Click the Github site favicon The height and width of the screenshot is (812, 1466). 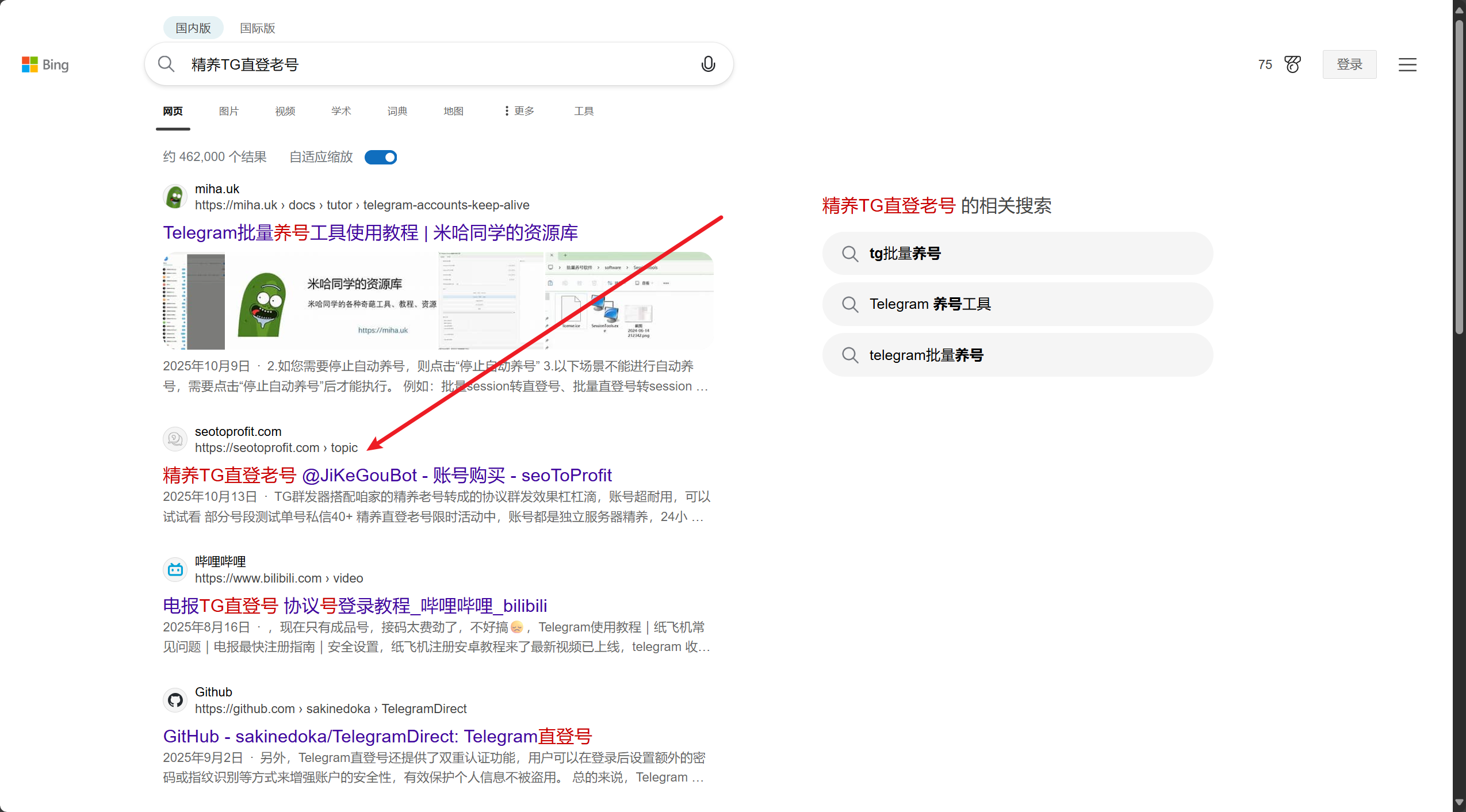pos(175,700)
